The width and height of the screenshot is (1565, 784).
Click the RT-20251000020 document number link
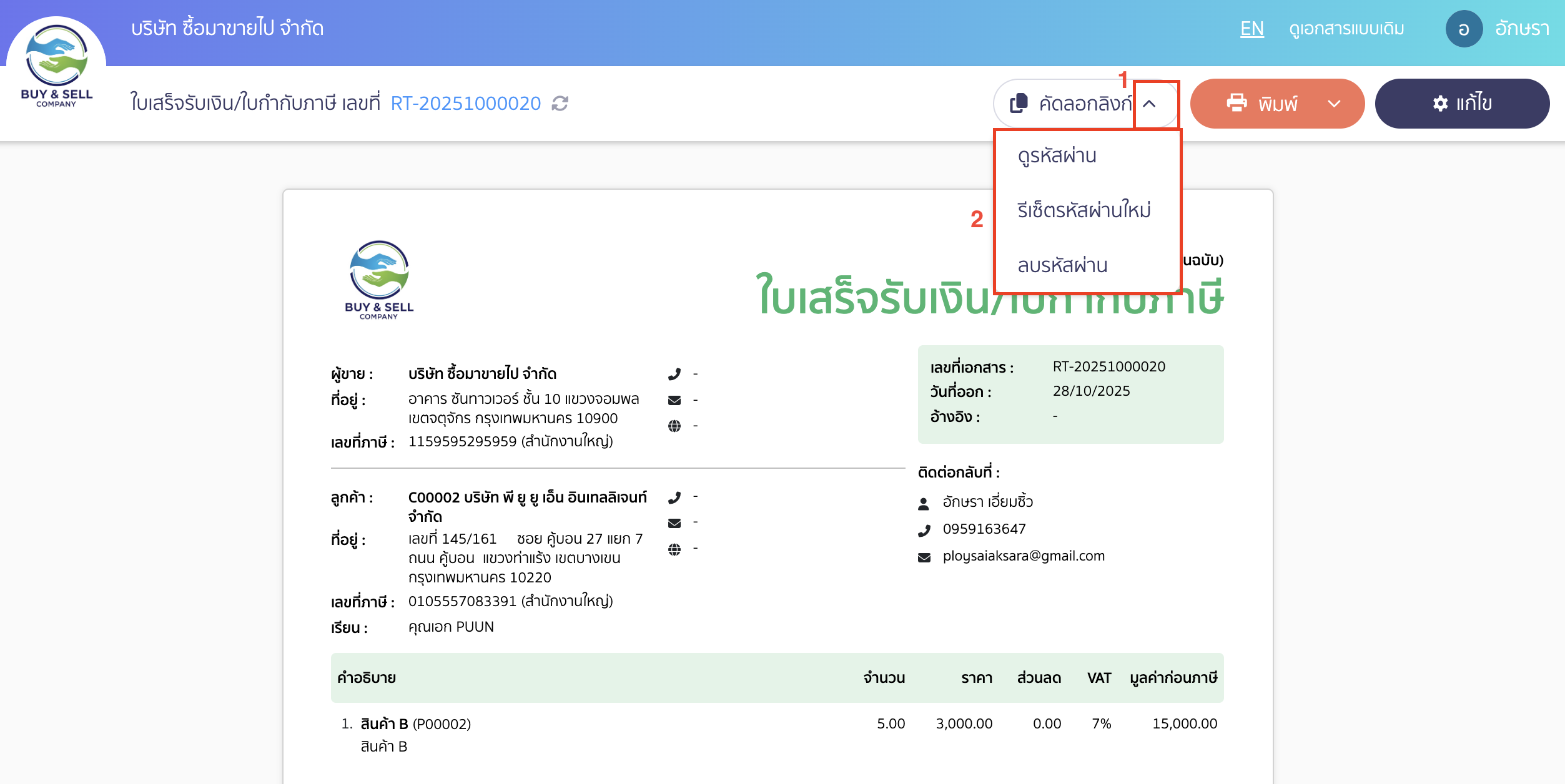[x=465, y=103]
